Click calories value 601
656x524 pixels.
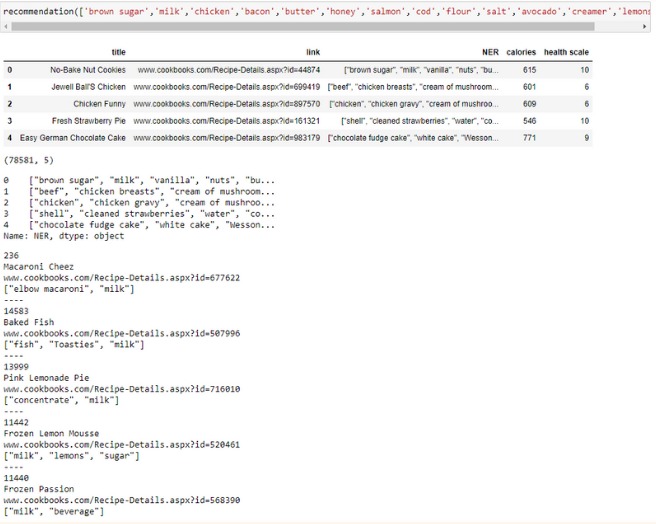point(529,87)
